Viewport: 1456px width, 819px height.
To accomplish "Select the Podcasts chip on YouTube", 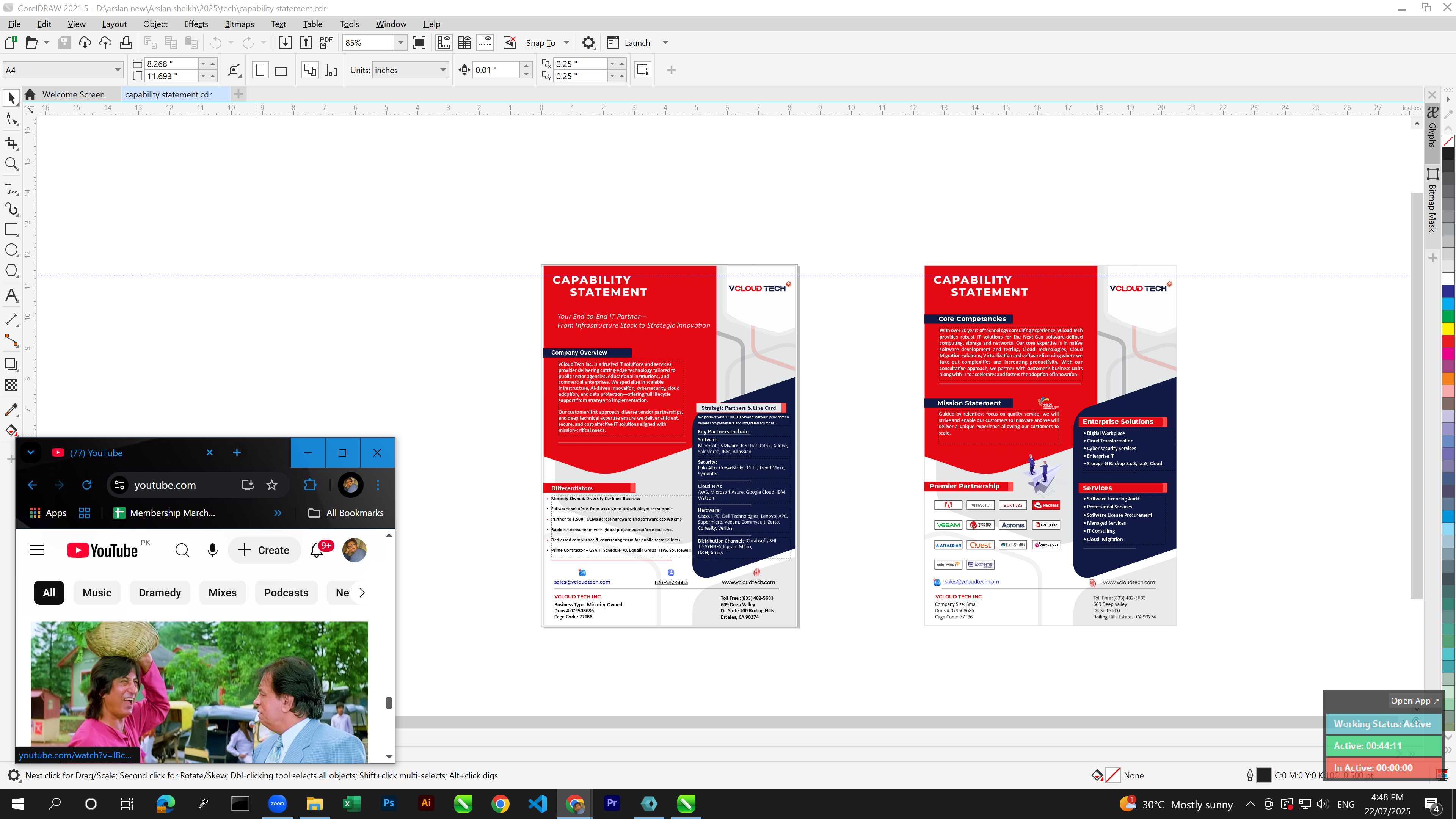I will tap(286, 592).
